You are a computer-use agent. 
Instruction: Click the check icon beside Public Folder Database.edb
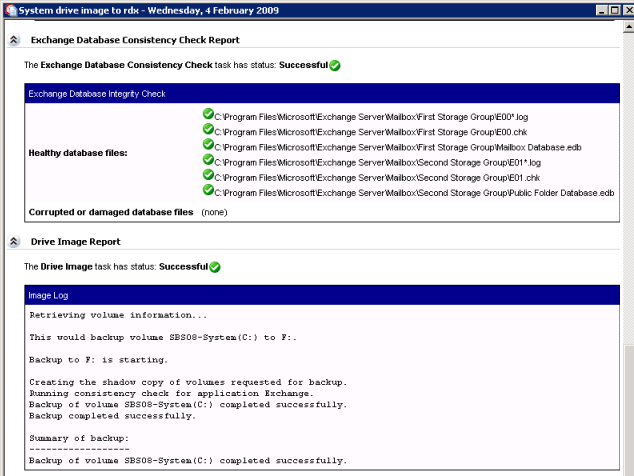point(208,190)
